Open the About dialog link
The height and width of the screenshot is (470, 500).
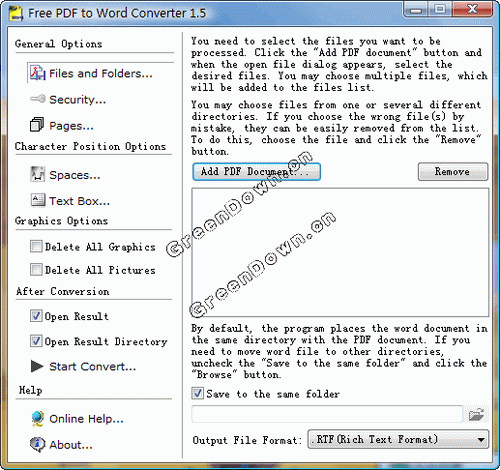click(x=71, y=445)
